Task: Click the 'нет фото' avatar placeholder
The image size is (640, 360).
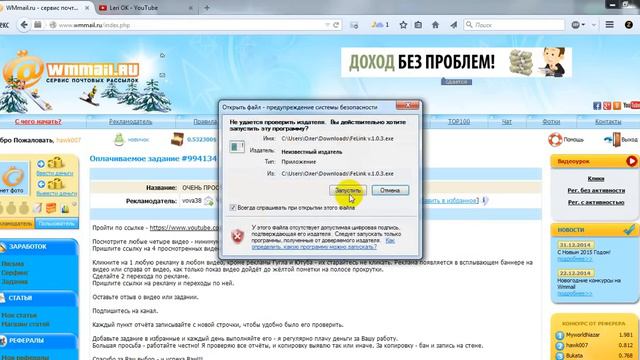Action: pyautogui.click(x=14, y=178)
